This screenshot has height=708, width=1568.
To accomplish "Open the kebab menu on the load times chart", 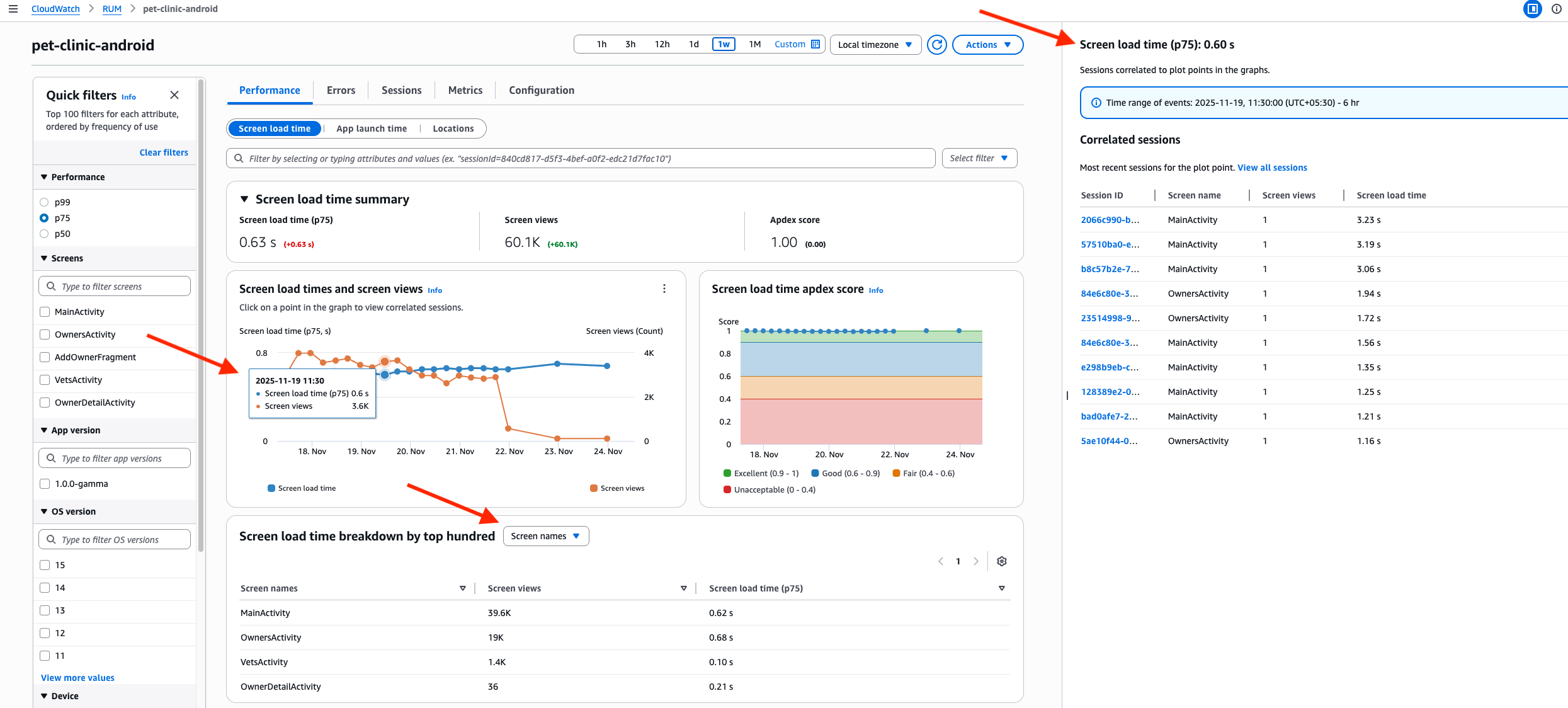I will click(x=664, y=288).
